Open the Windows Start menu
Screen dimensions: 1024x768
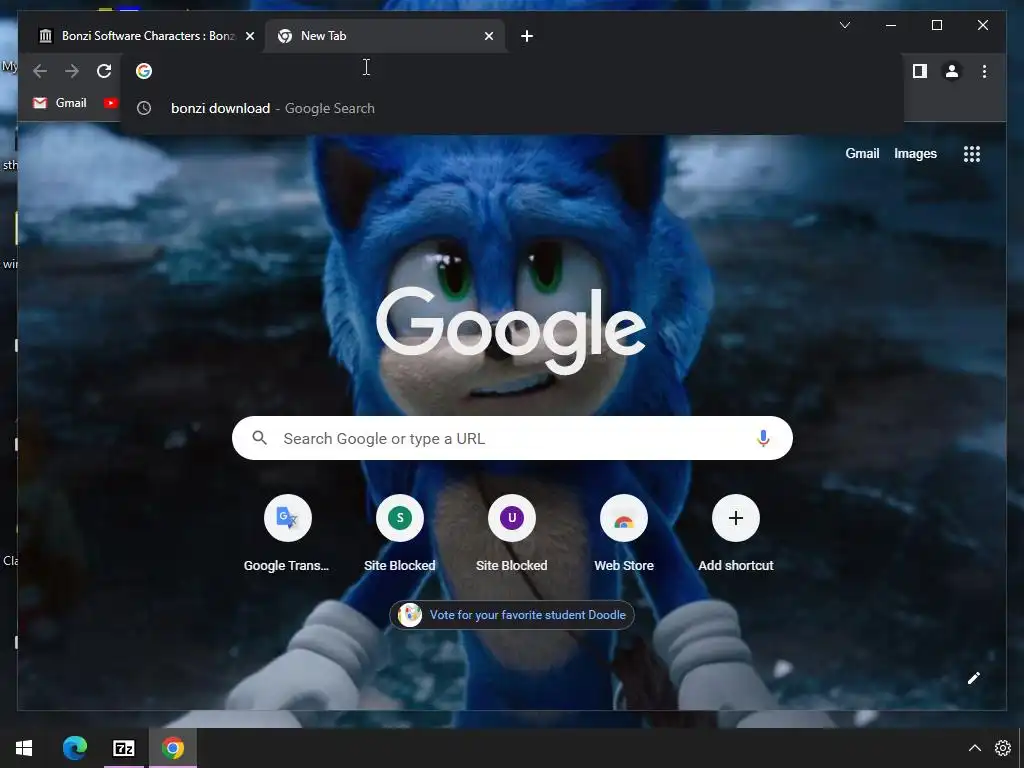[24, 748]
